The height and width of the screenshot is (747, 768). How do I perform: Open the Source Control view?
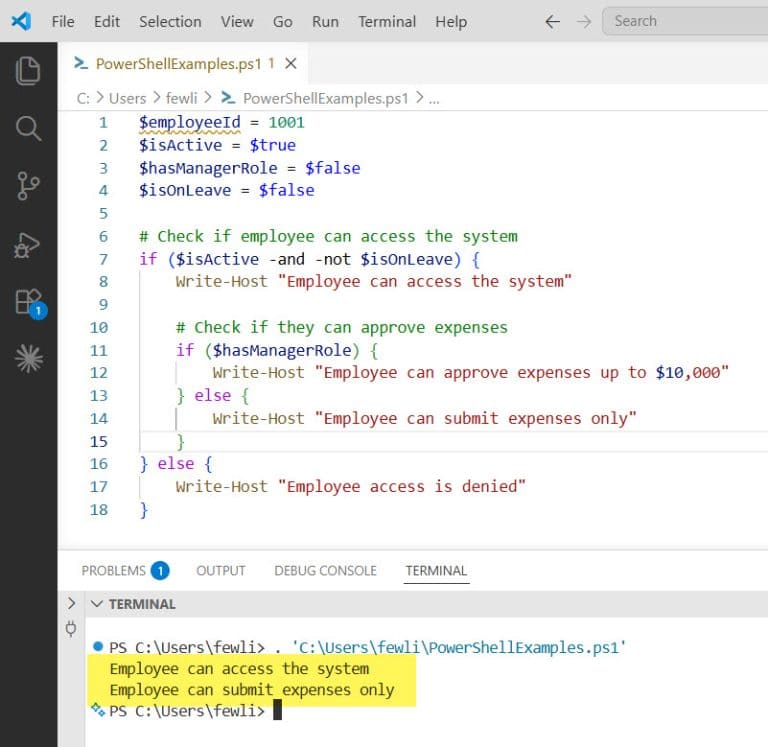[x=28, y=186]
